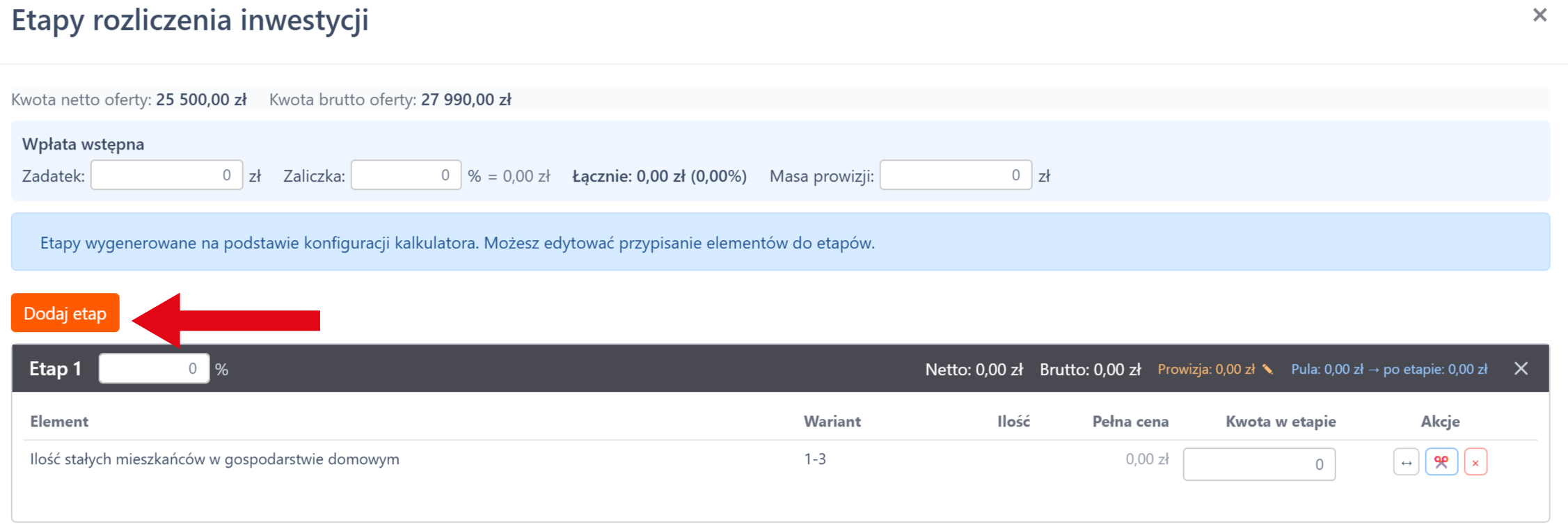This screenshot has height=531, width=1568.
Task: Click the Akcje column header
Action: 1440,422
